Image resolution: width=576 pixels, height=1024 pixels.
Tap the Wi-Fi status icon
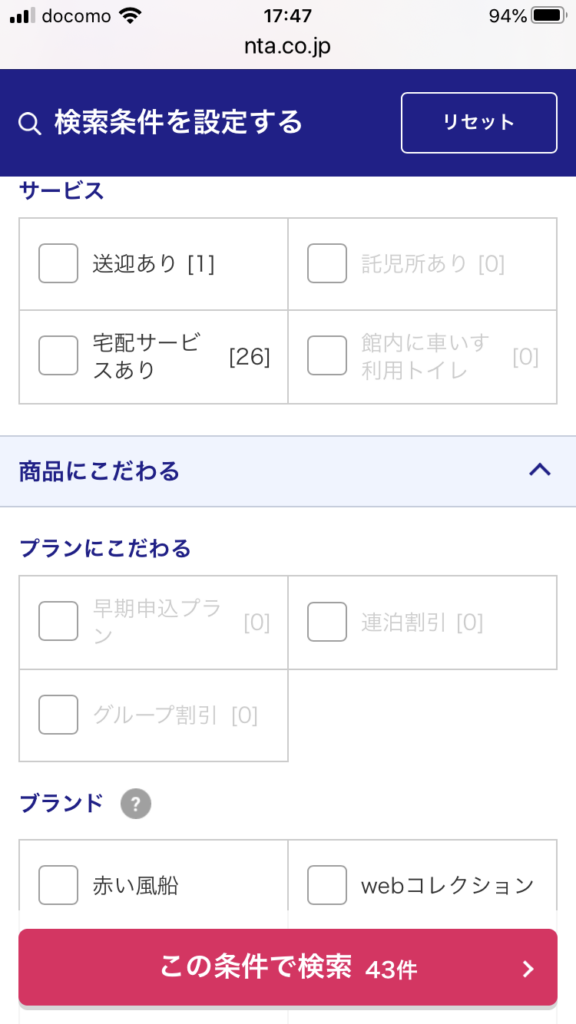[x=132, y=16]
